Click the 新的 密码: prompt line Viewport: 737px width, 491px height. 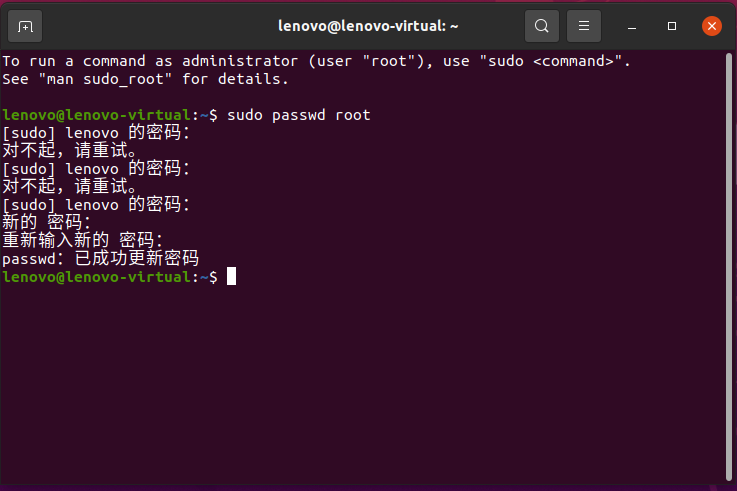pos(47,222)
